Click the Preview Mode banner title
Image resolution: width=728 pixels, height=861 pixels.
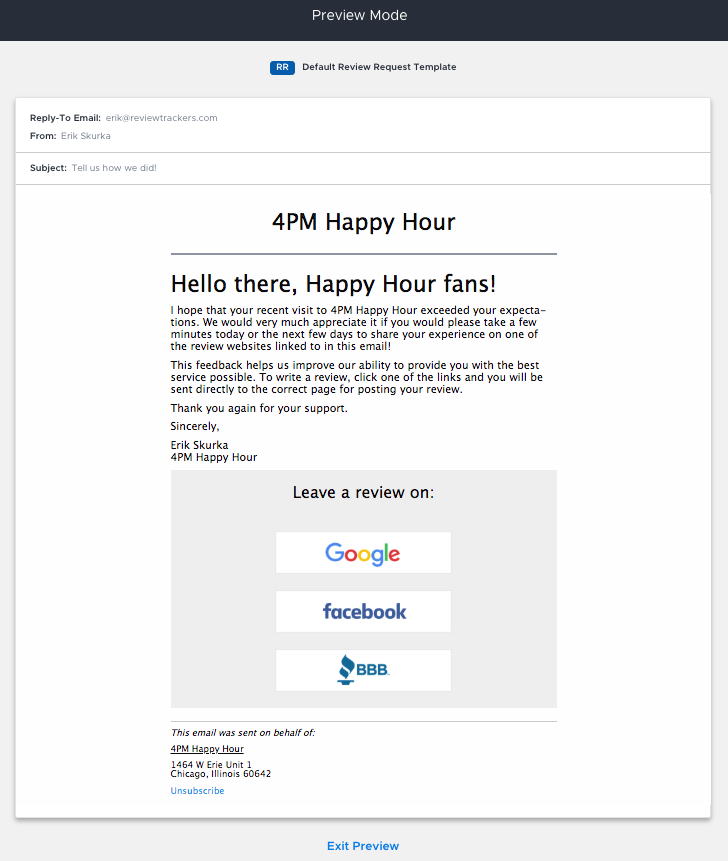[x=360, y=15]
